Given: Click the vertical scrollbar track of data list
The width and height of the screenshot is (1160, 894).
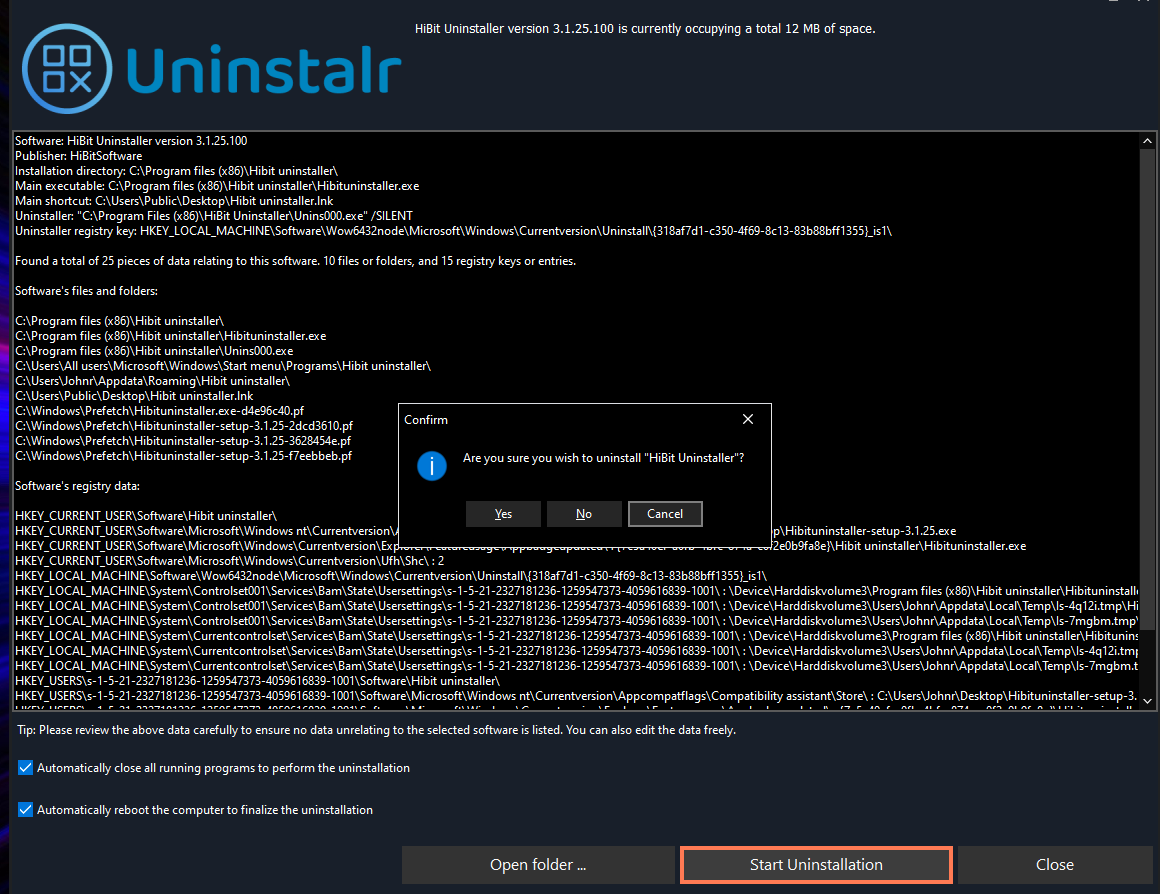Looking at the screenshot, I should (x=1147, y=422).
